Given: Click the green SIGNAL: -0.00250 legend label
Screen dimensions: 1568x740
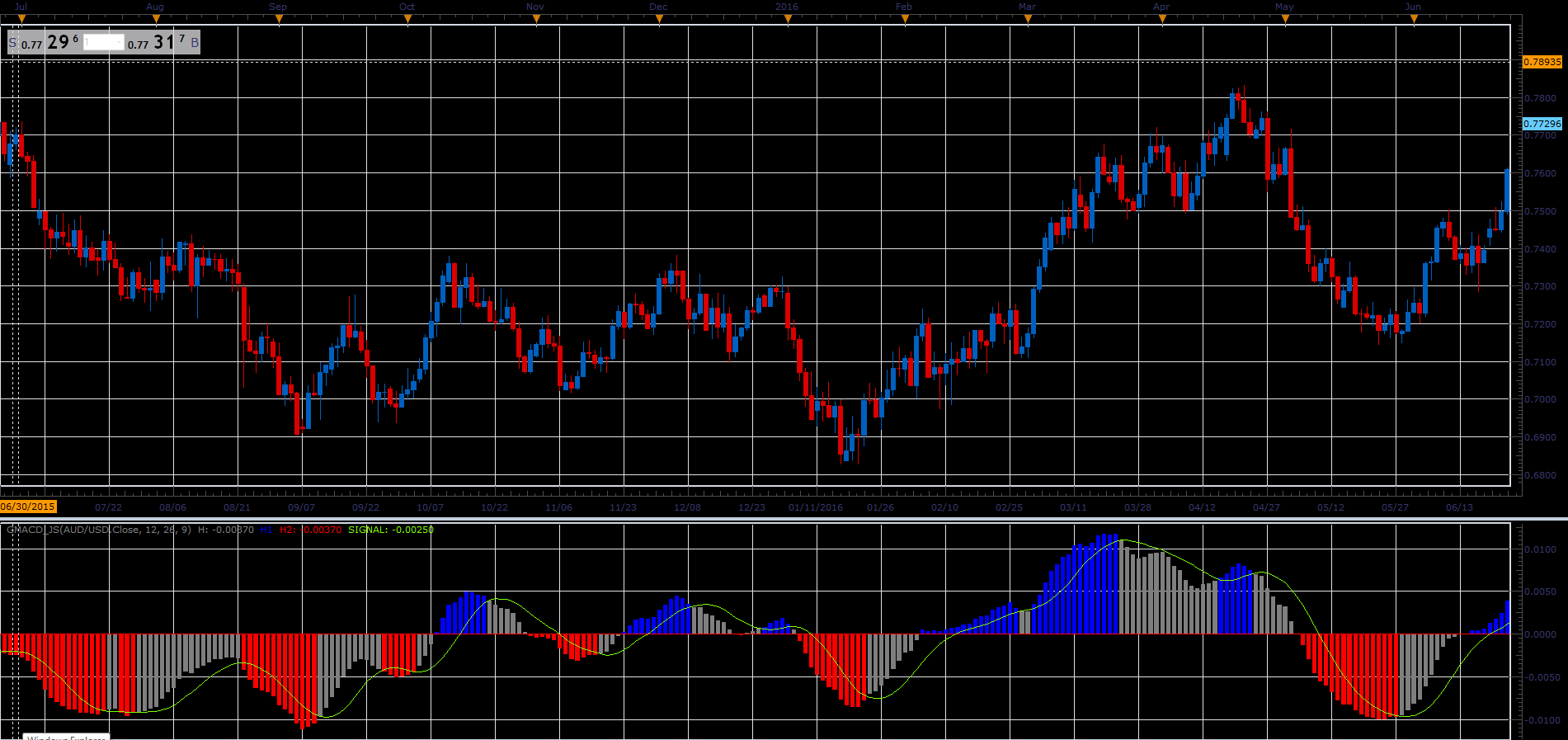Looking at the screenshot, I should (x=391, y=530).
